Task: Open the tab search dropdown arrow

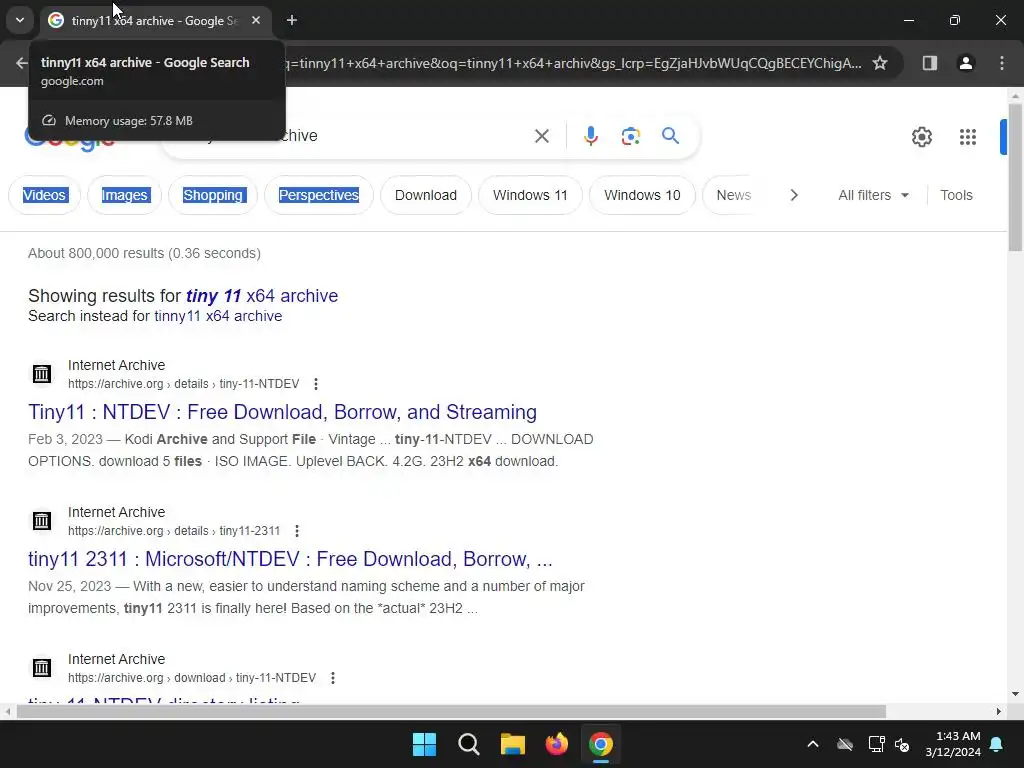Action: 20,20
